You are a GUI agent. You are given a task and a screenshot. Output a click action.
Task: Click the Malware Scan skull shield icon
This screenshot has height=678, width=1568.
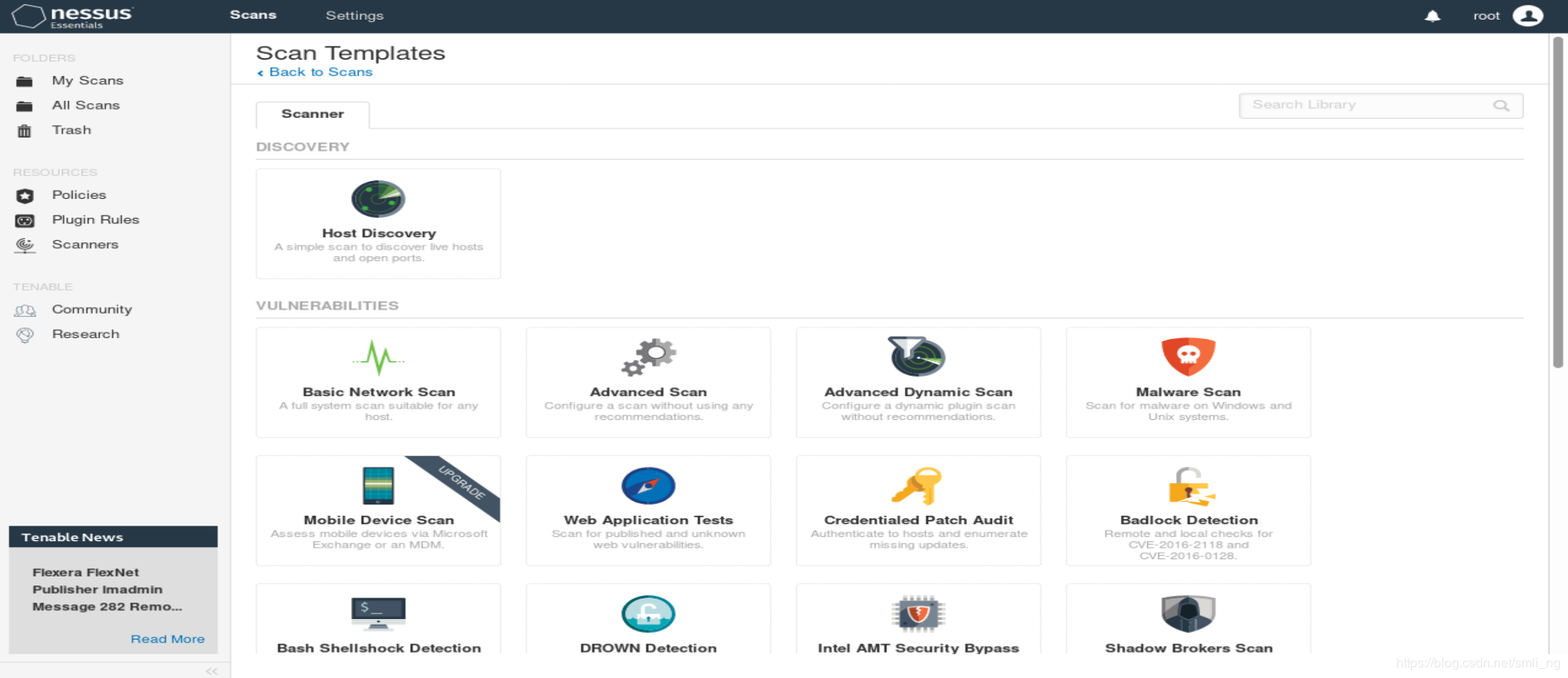point(1188,356)
